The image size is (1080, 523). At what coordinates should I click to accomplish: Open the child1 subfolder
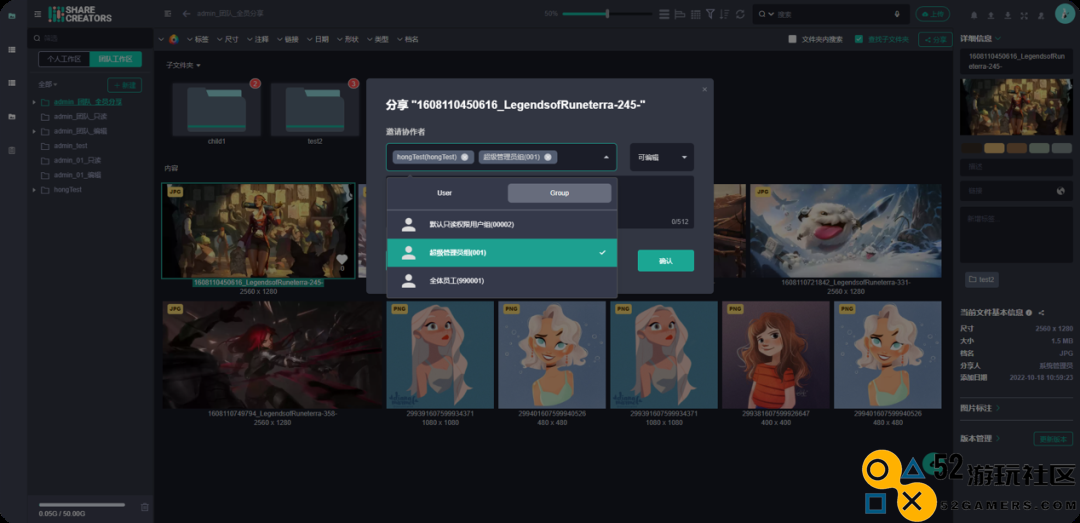(x=217, y=110)
